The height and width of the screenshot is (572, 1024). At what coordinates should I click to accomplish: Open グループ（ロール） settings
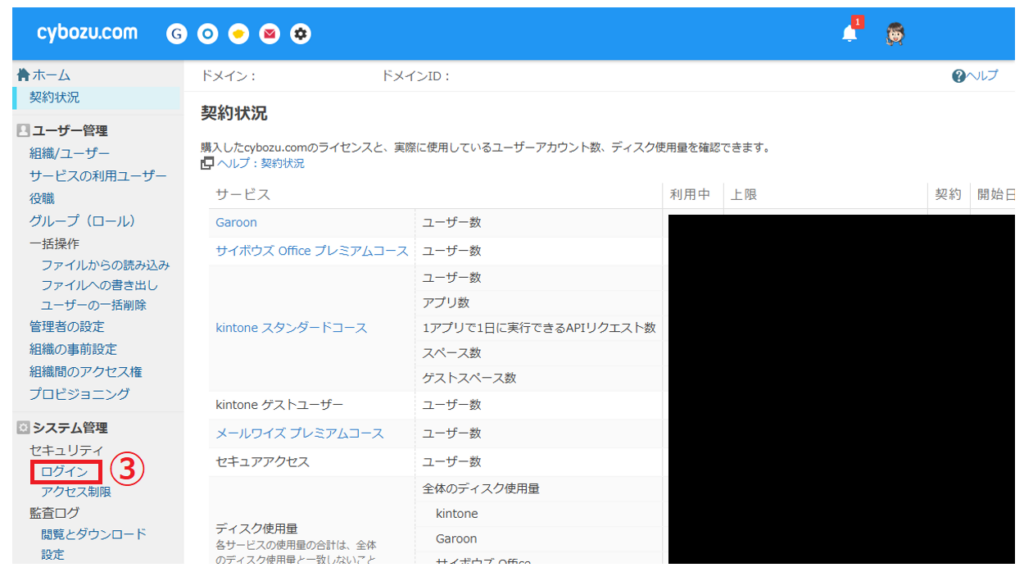pyautogui.click(x=82, y=221)
